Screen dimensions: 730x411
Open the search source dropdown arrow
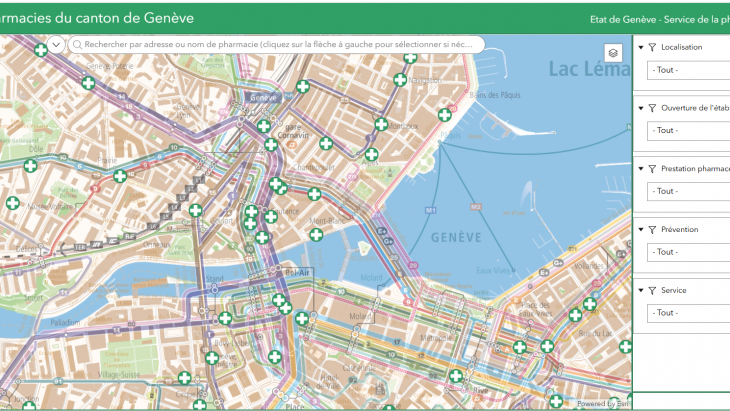[56, 45]
